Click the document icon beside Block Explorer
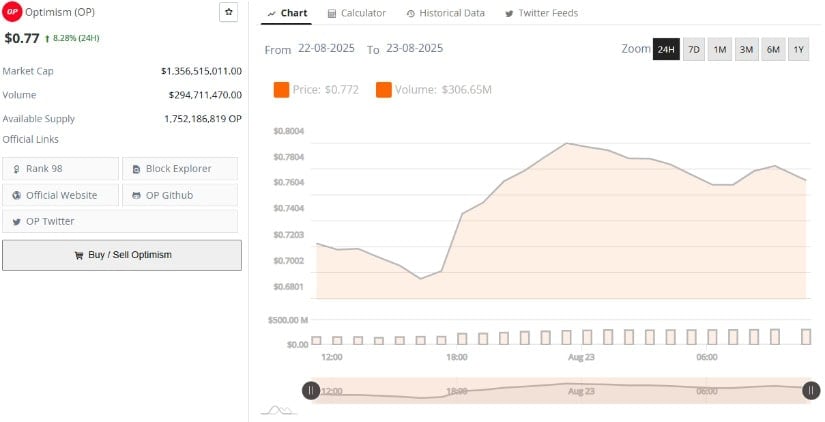This screenshot has height=422, width=825. (x=136, y=169)
